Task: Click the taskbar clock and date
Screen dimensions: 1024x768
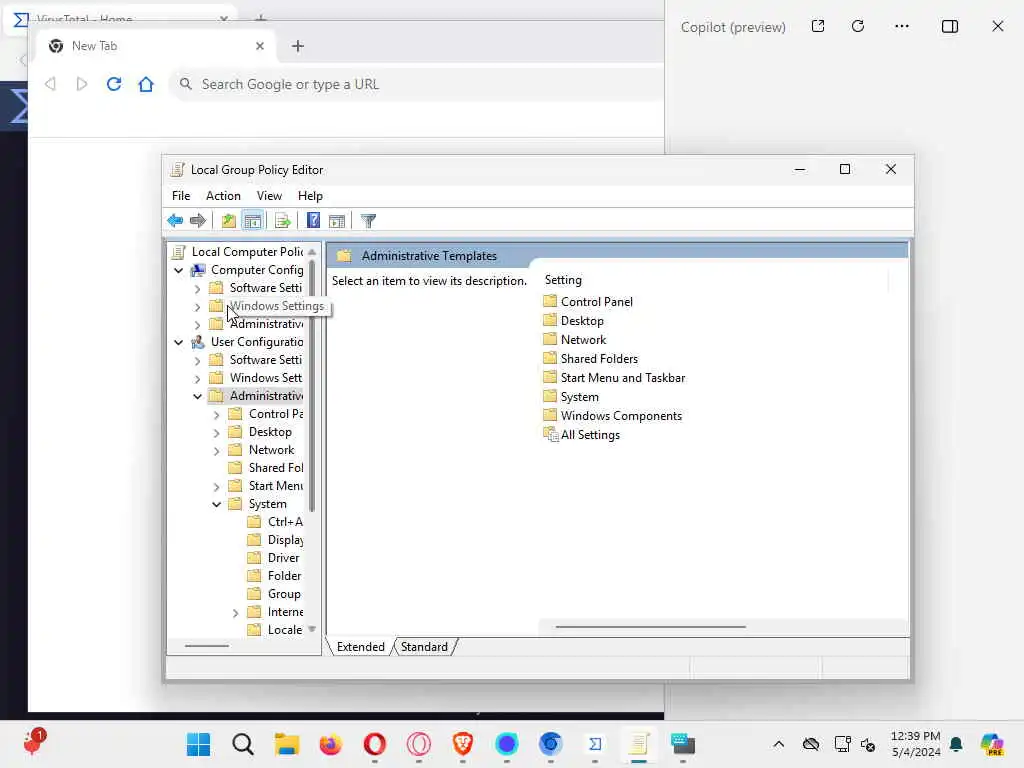Action: 916,744
